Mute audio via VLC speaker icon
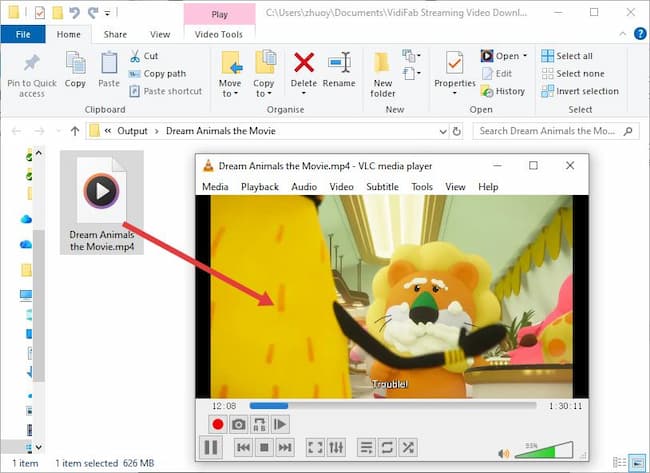Image resolution: width=650 pixels, height=473 pixels. tap(504, 454)
